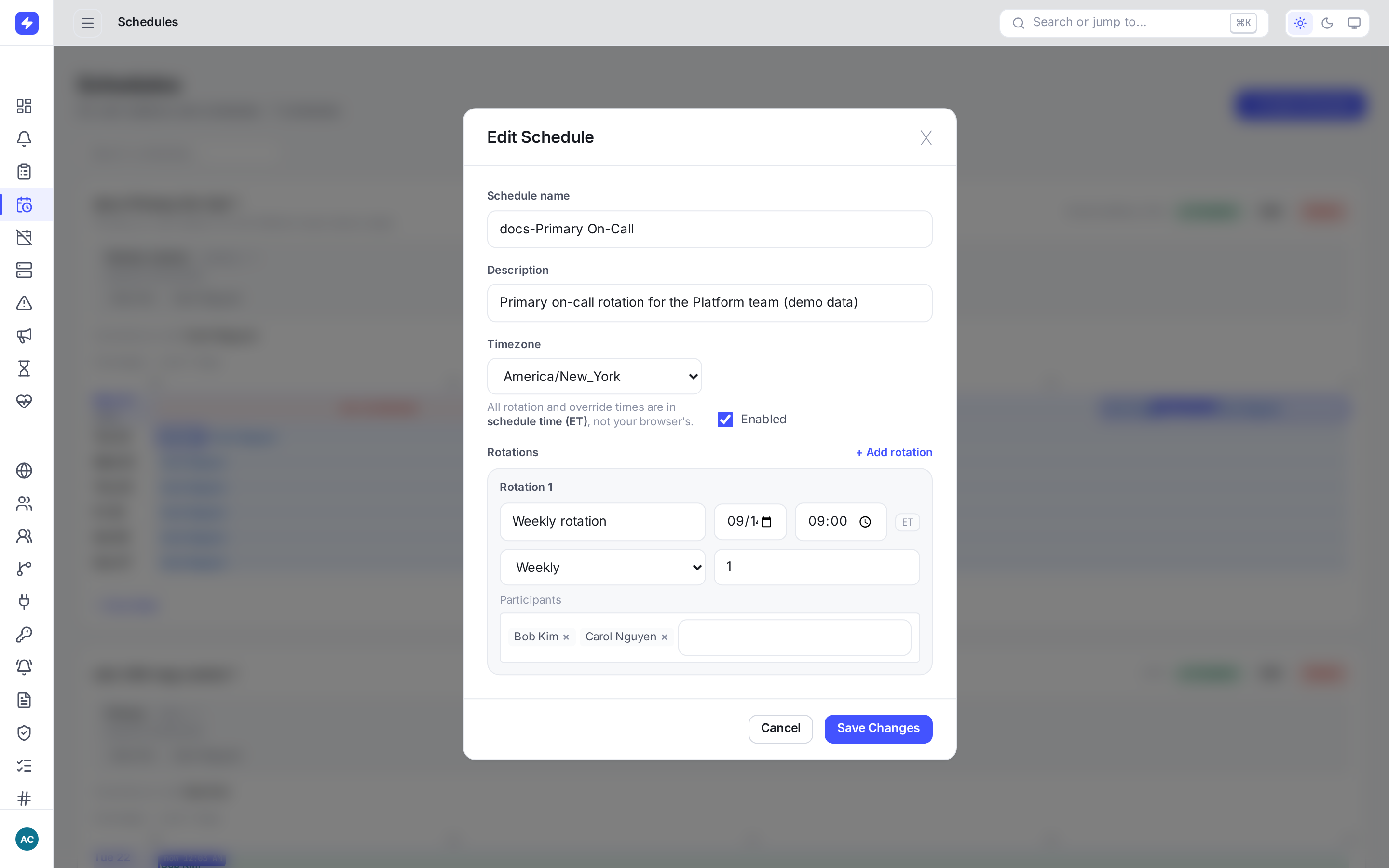Open the megaphone announcements sidebar icon
Image resolution: width=1389 pixels, height=868 pixels.
click(x=24, y=336)
